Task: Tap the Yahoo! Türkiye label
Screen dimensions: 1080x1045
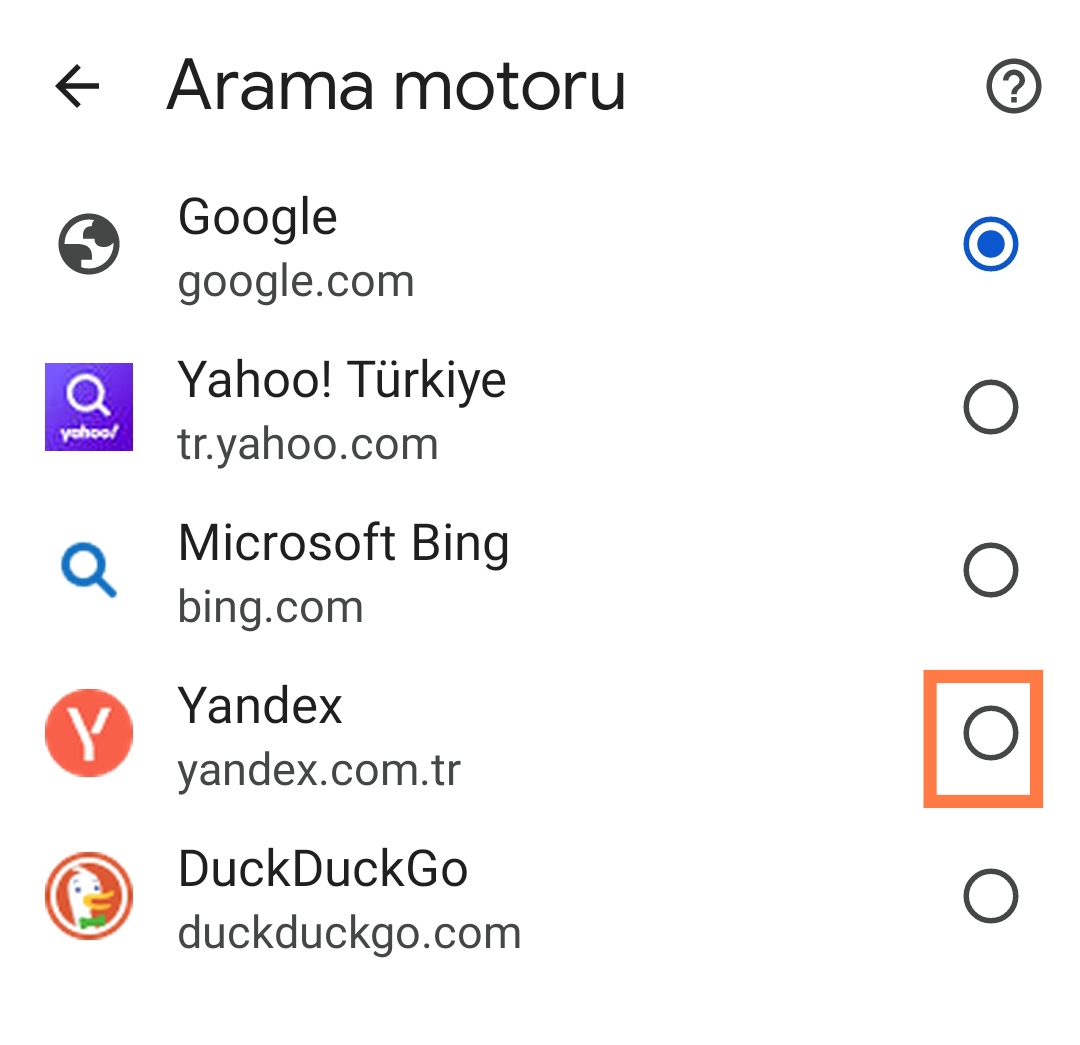Action: [x=342, y=381]
